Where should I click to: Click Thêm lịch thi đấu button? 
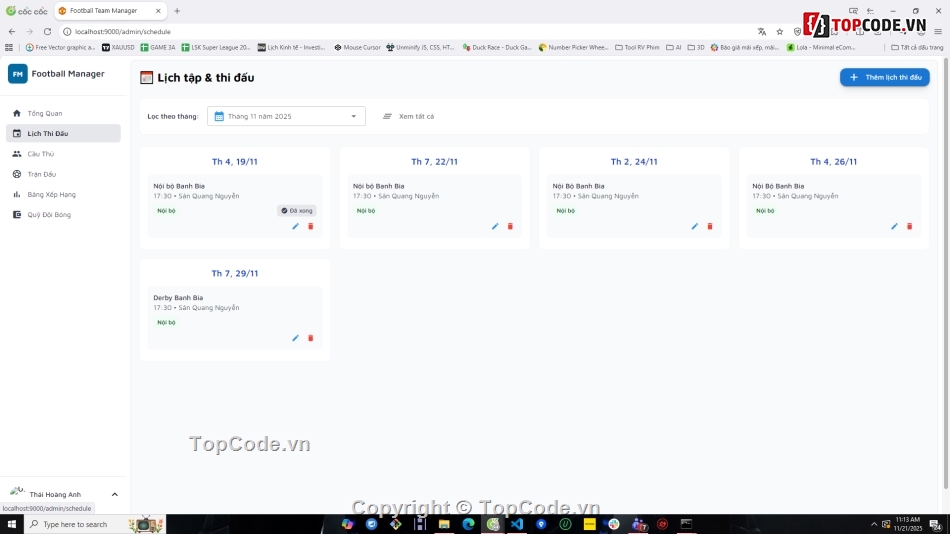tap(885, 77)
